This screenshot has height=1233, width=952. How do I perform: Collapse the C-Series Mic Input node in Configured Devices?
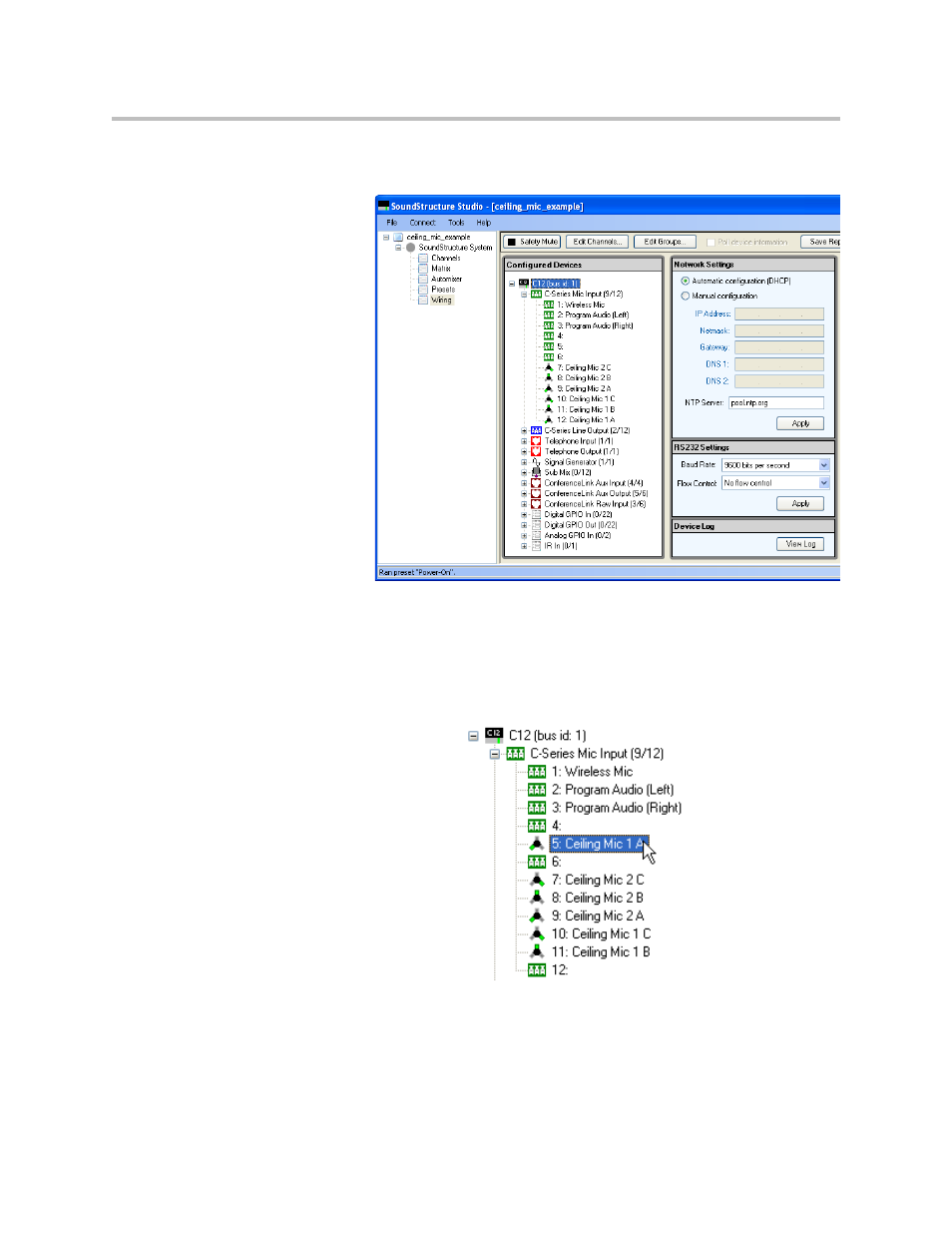[x=524, y=295]
